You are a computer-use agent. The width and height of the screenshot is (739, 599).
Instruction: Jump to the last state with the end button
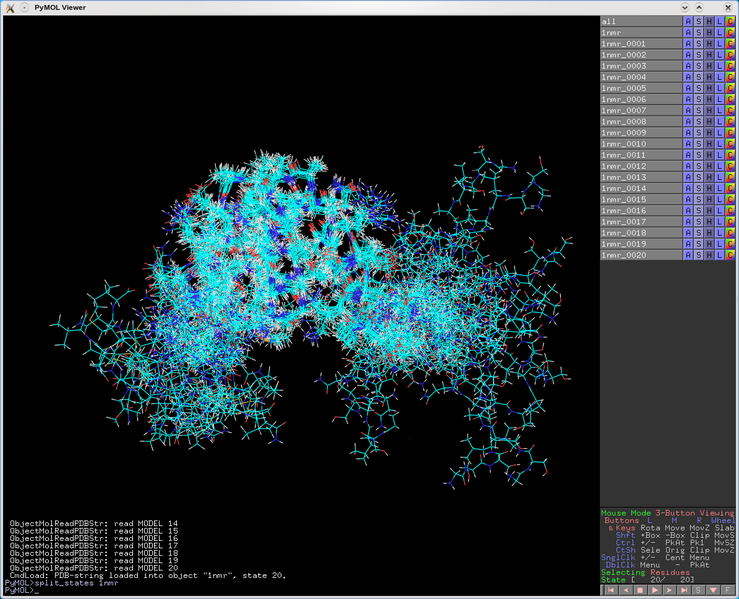(x=685, y=590)
